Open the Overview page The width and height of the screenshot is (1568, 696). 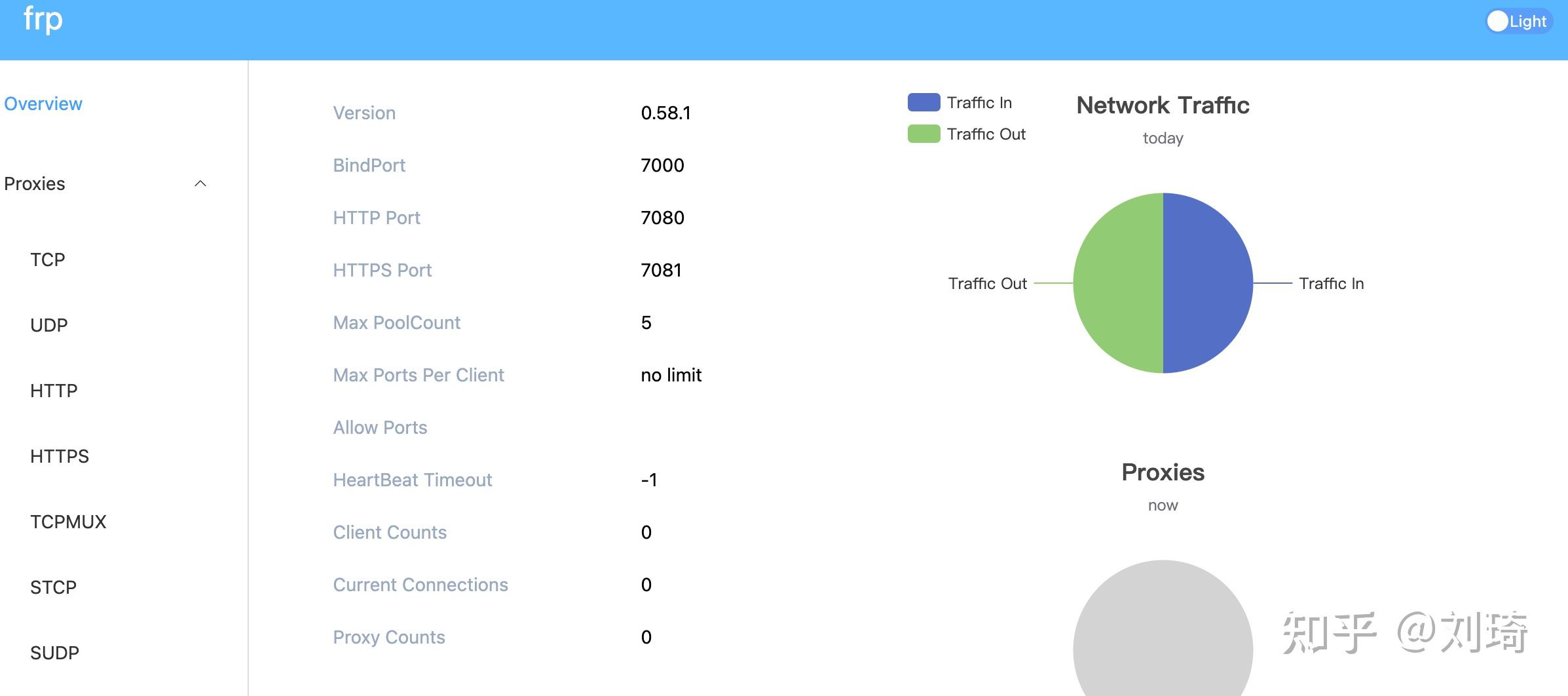43,104
